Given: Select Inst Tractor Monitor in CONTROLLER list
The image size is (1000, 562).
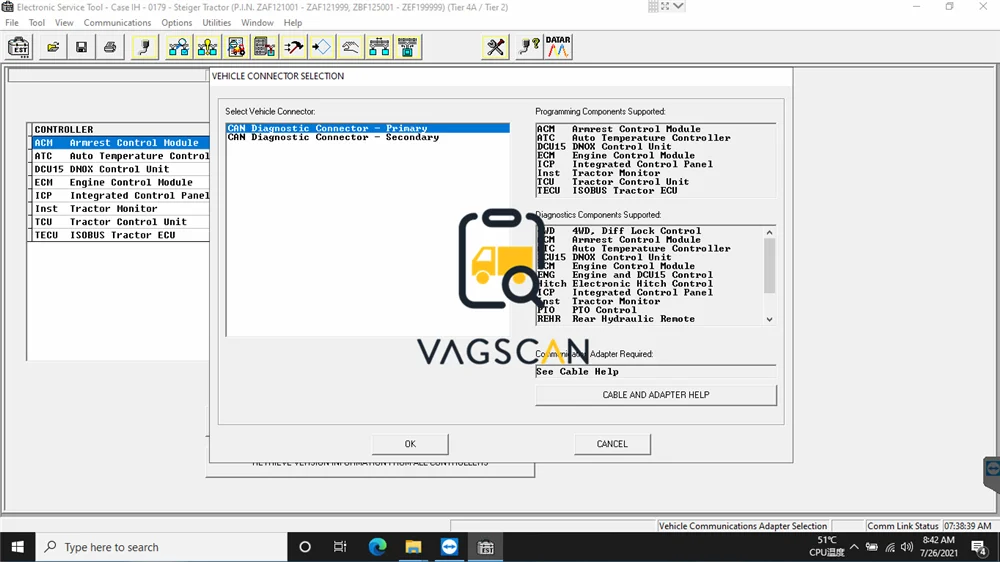Looking at the screenshot, I should (121, 209).
